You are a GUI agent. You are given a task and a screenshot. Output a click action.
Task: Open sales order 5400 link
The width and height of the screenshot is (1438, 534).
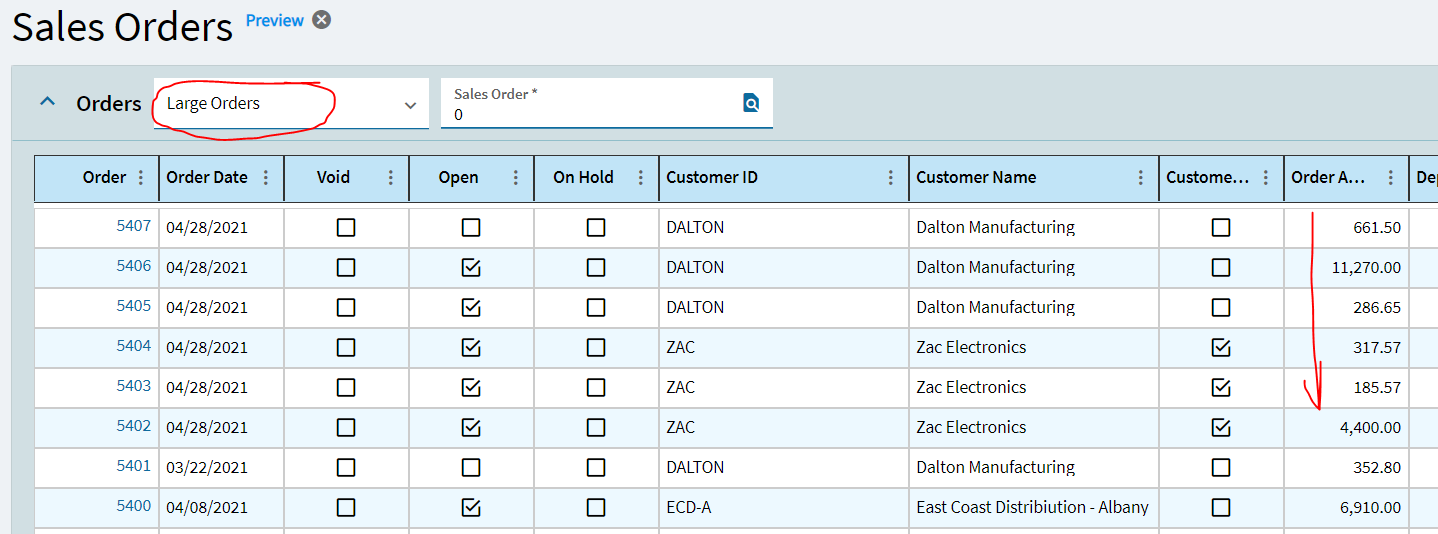click(x=133, y=506)
